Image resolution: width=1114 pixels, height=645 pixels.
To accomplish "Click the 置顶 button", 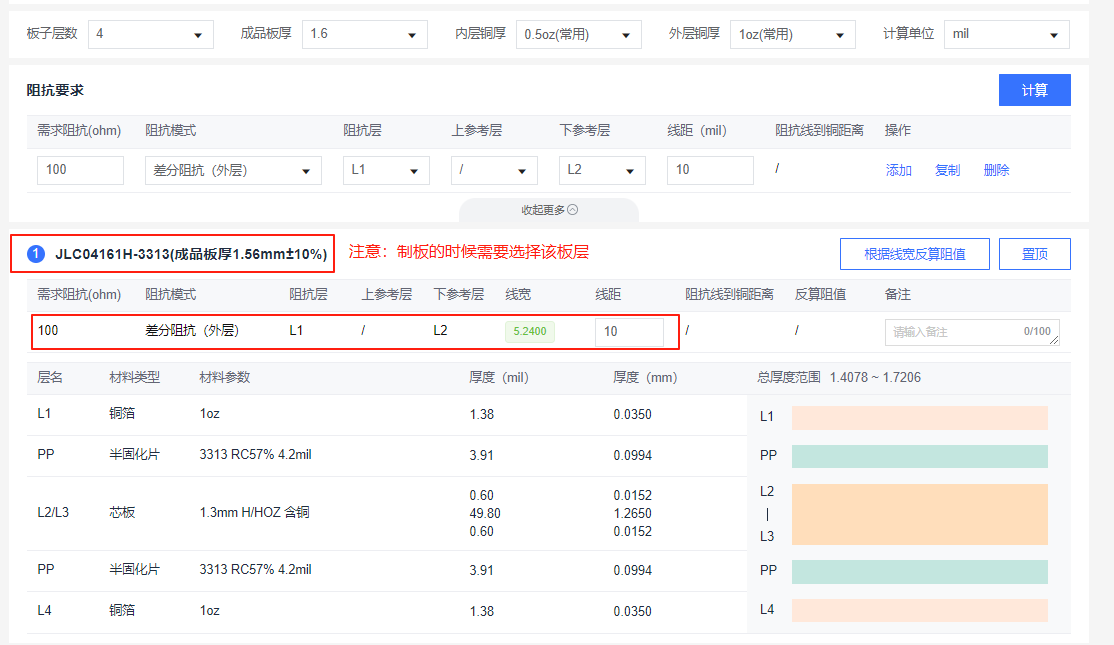I will [x=1034, y=254].
